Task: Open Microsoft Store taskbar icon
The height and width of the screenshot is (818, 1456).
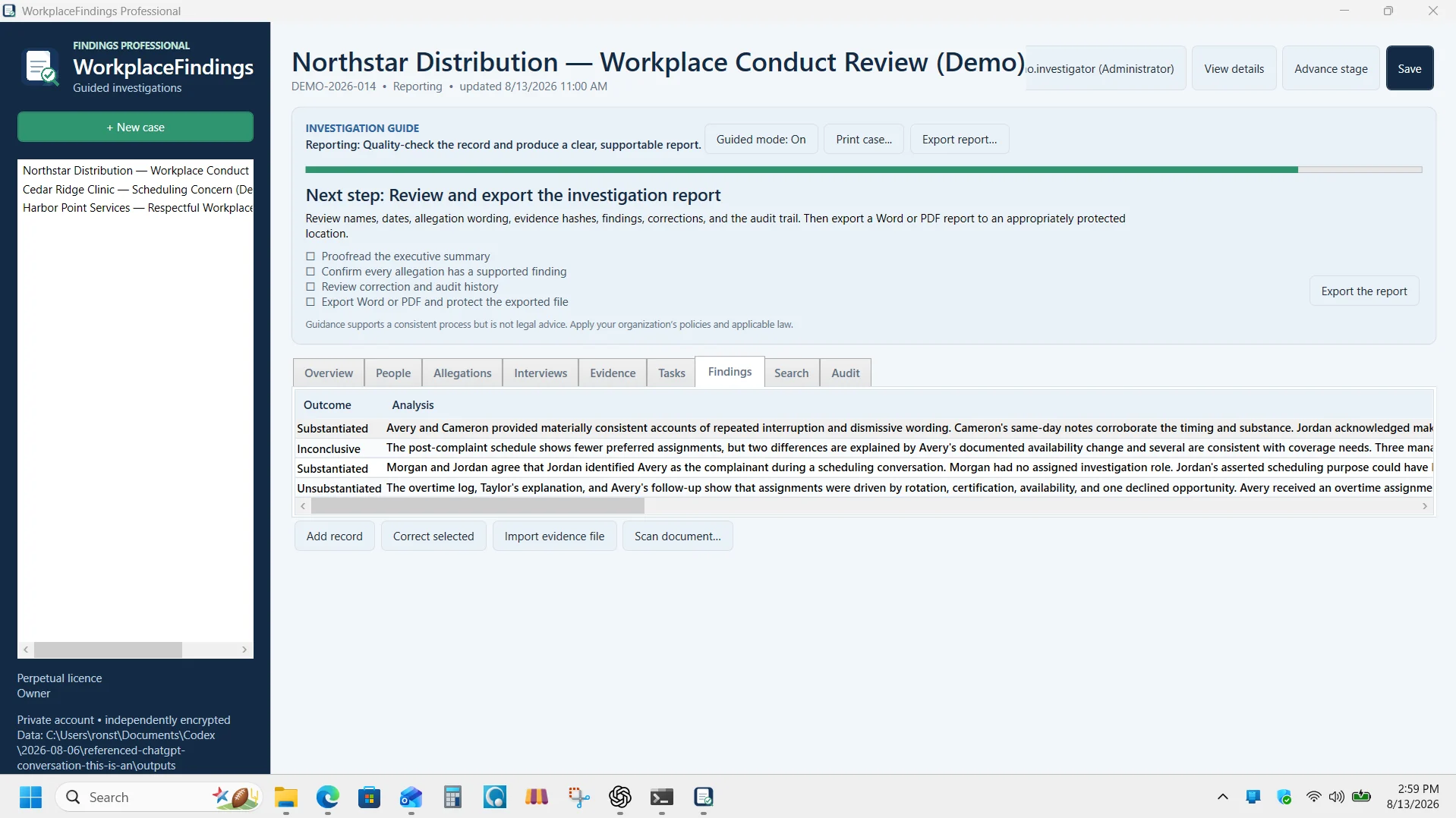Action: pyautogui.click(x=370, y=798)
